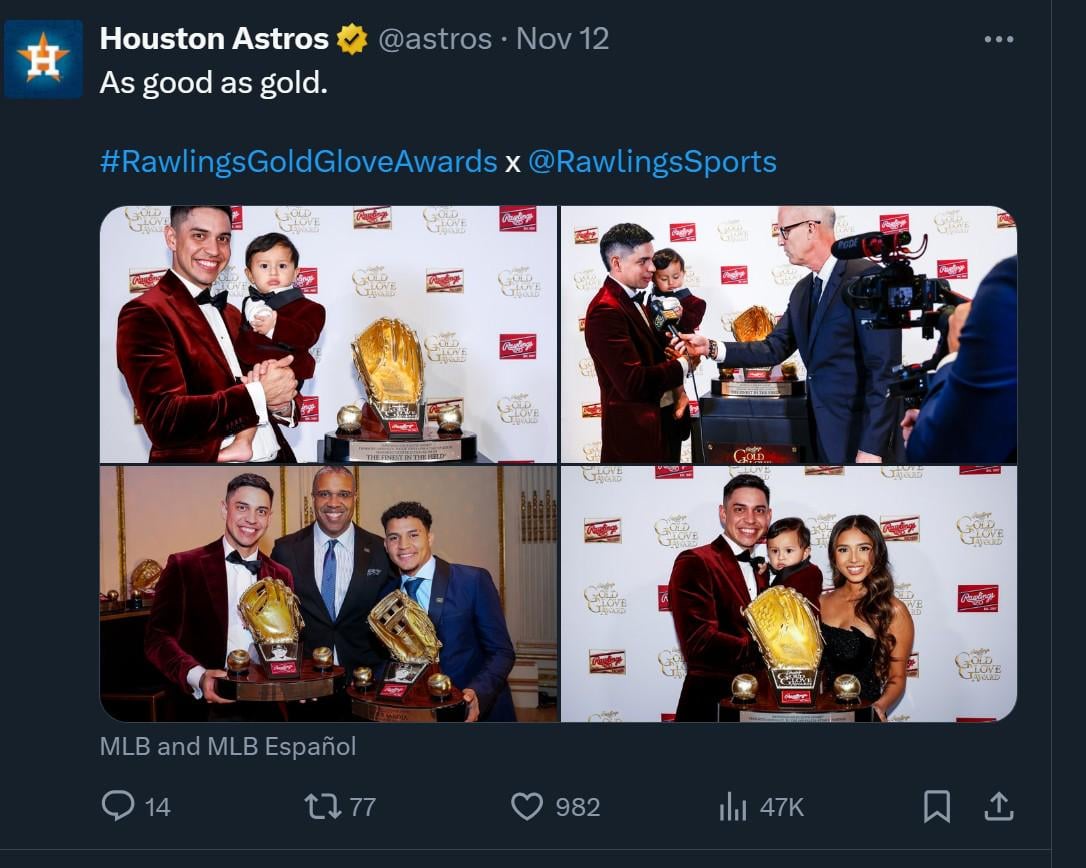Reply to the Astros post

coord(119,806)
